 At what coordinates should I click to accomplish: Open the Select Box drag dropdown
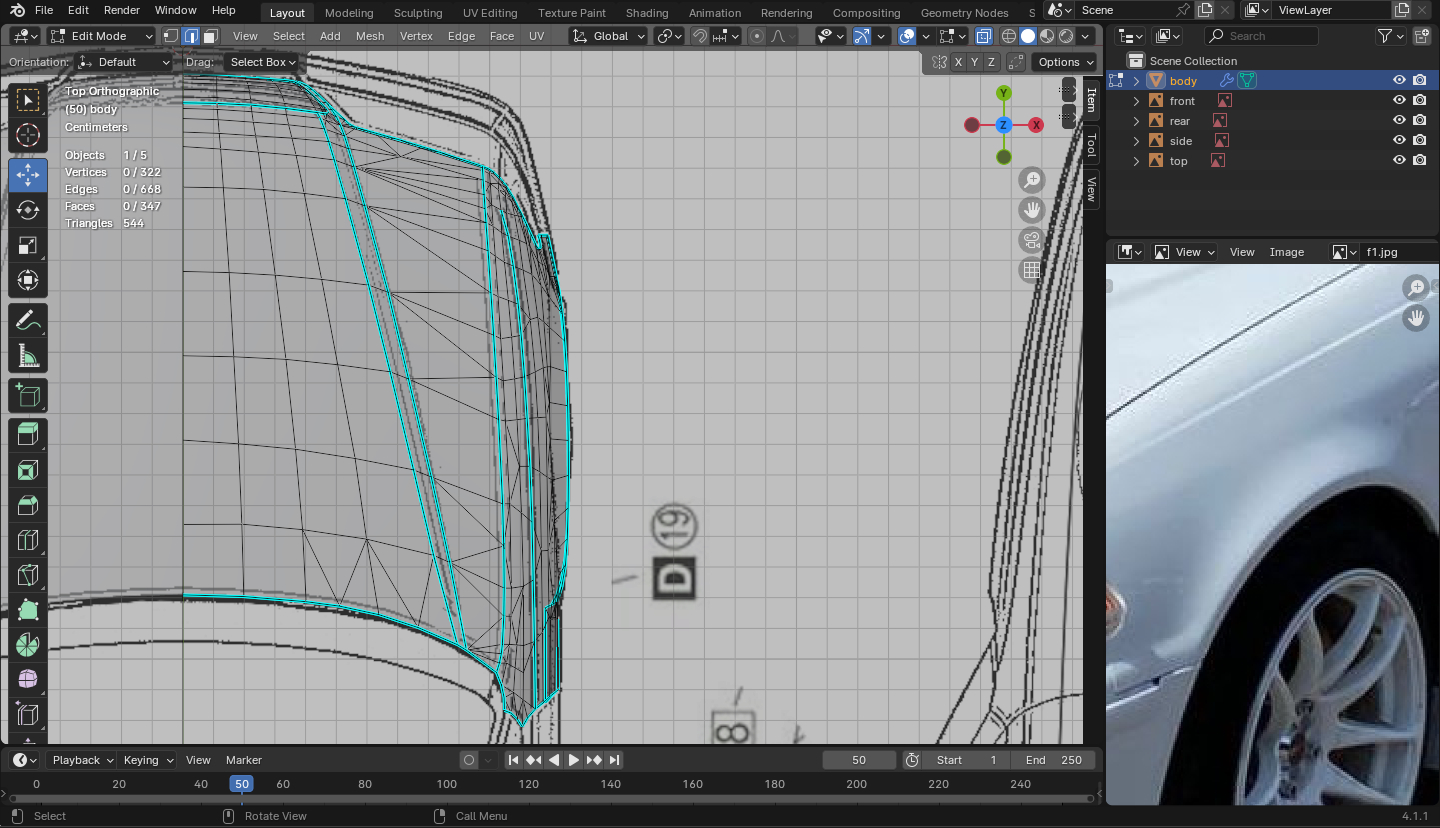click(x=263, y=62)
